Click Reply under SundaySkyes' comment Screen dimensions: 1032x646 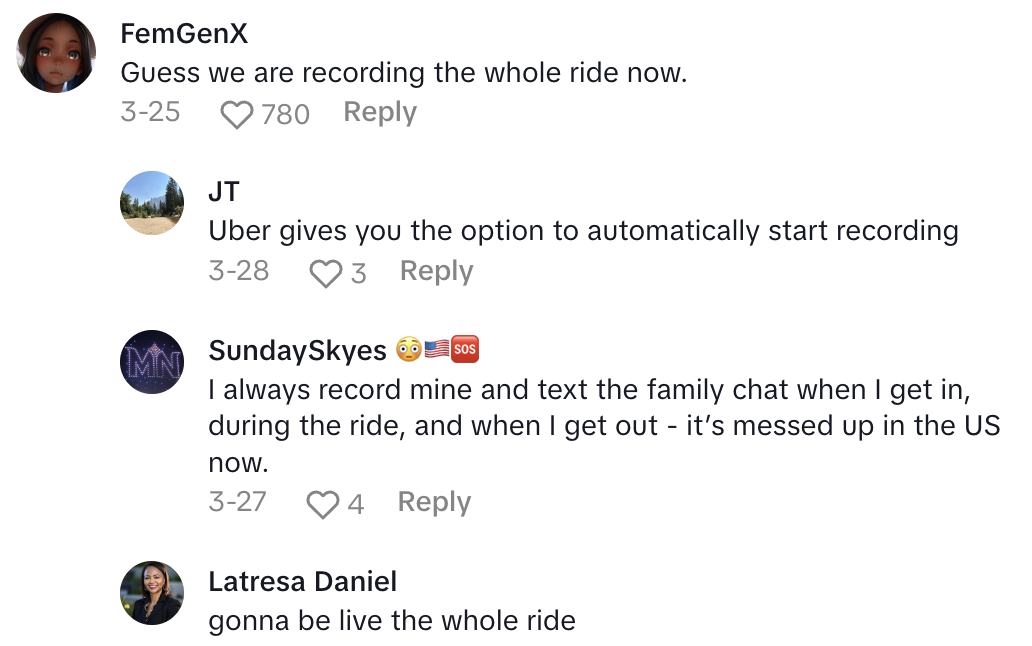(434, 502)
